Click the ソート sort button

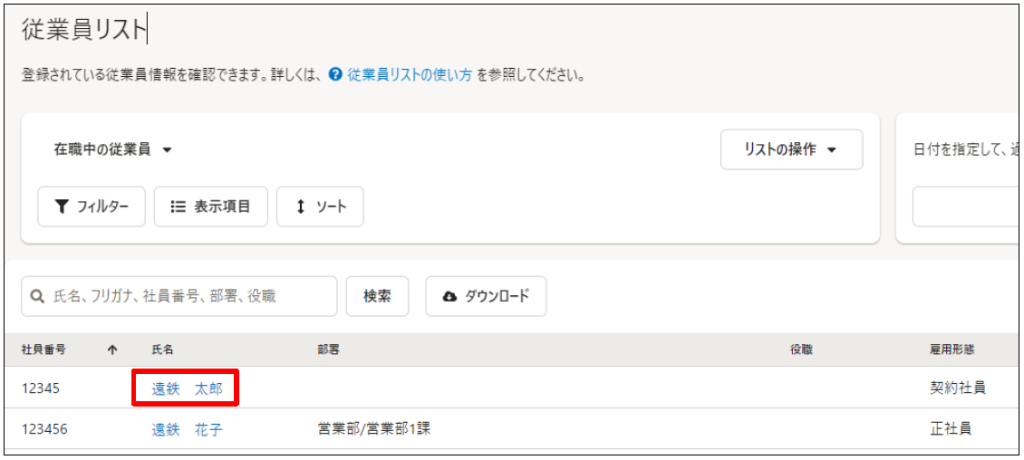pos(320,207)
